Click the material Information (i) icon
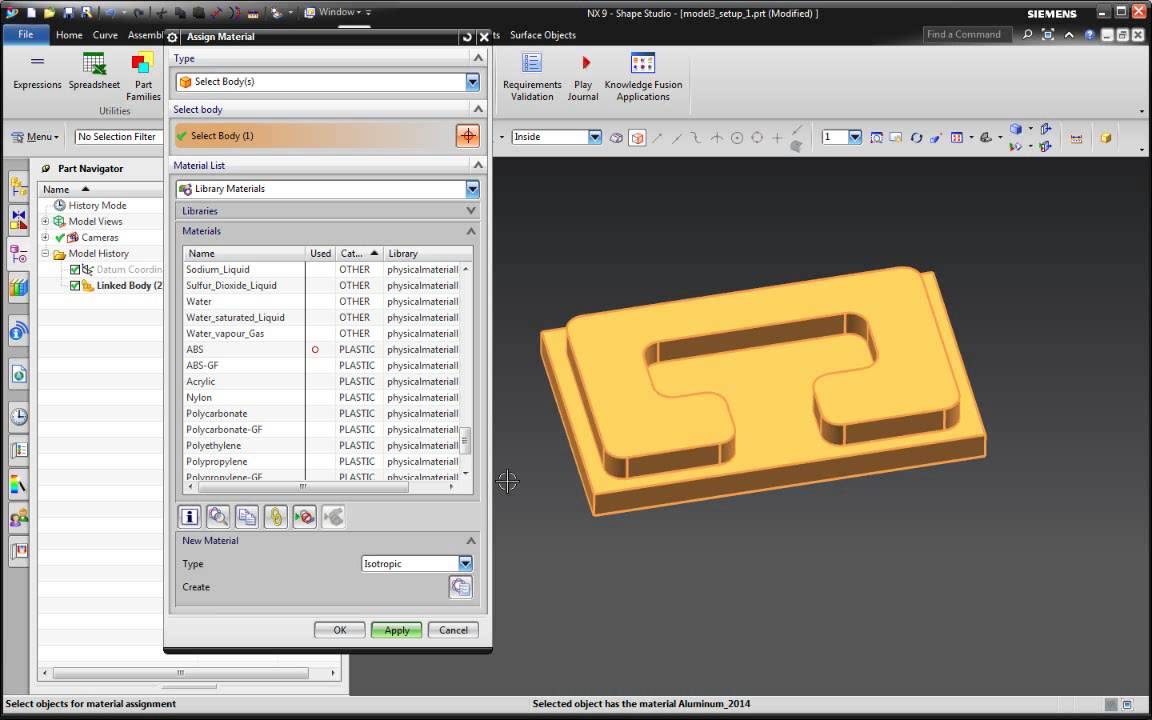1152x720 pixels. point(190,516)
